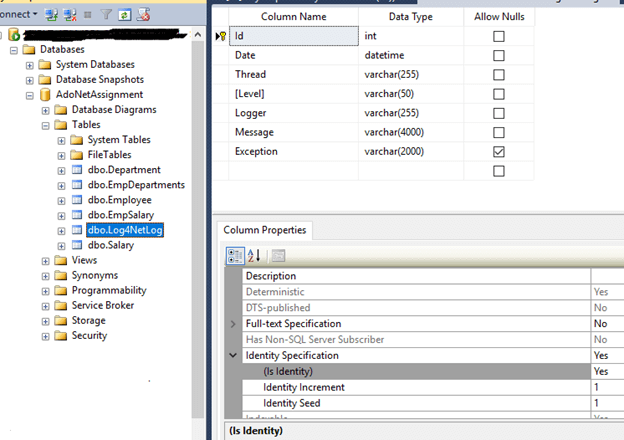The image size is (624, 440).
Task: Click the System Tables folder icon
Action: click(76, 140)
